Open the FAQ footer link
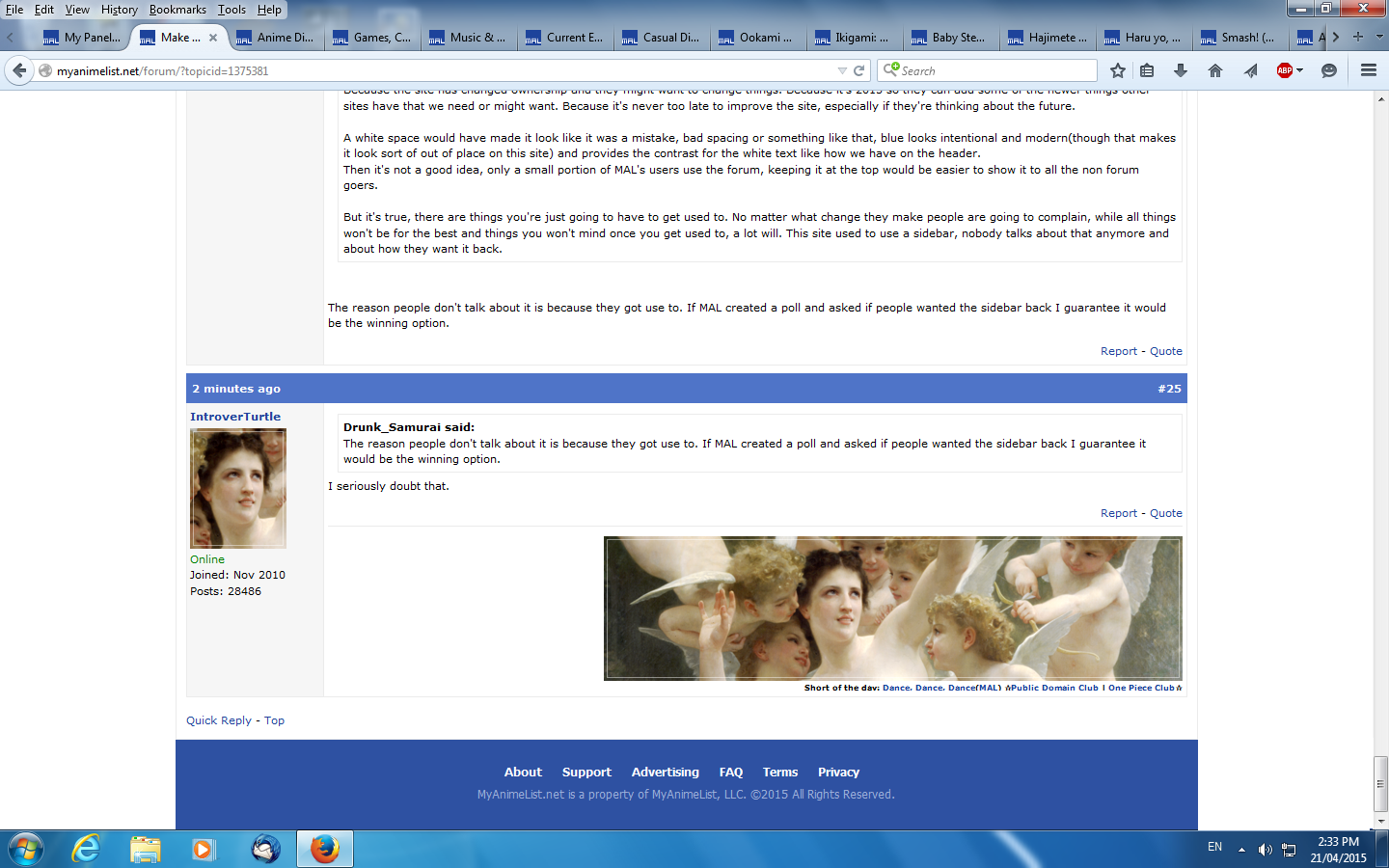 [x=731, y=772]
